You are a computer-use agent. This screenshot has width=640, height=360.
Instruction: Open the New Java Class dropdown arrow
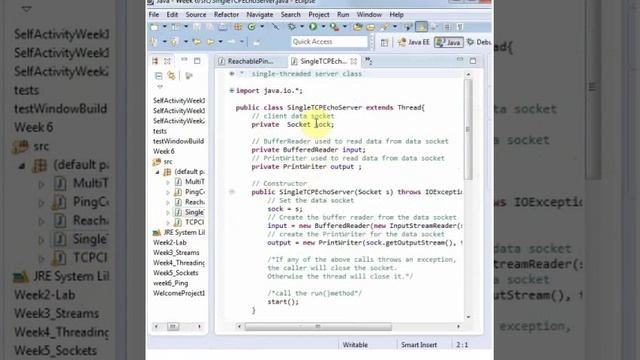[x=262, y=27]
